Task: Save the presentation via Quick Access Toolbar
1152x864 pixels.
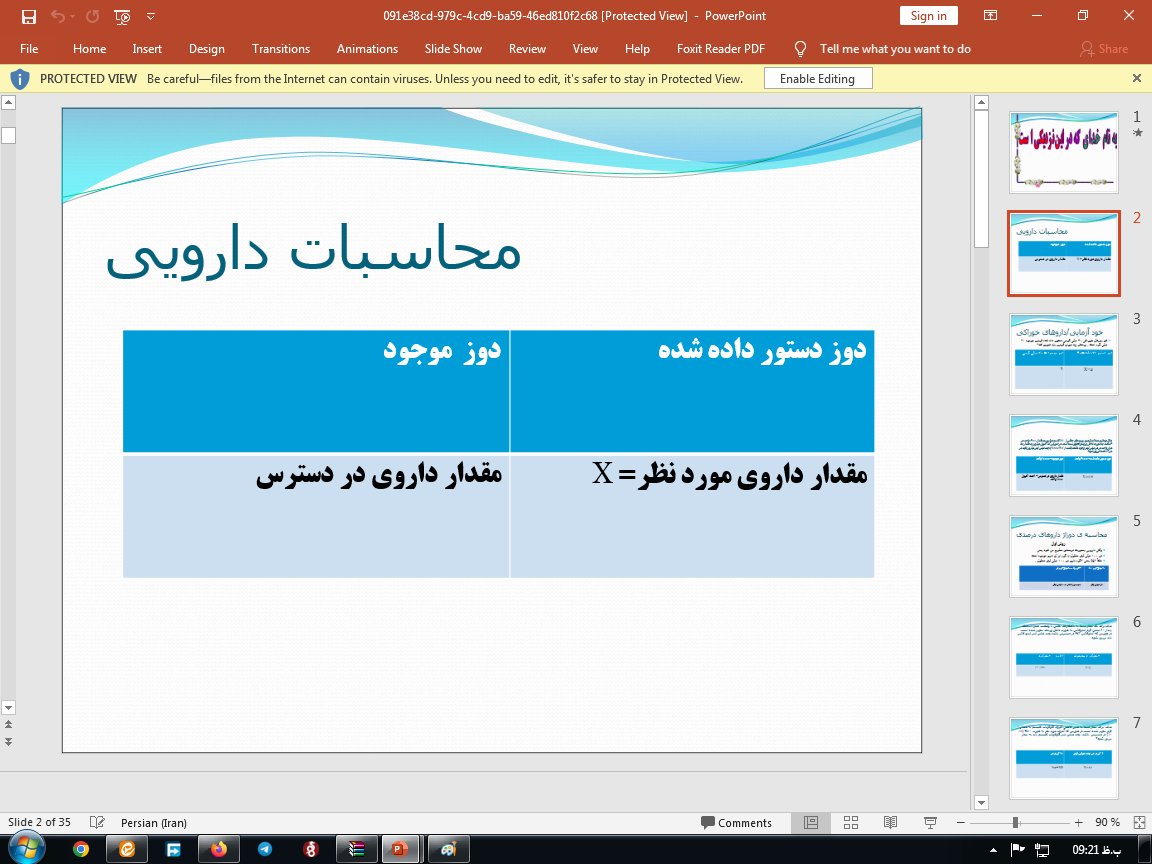Action: pos(29,16)
